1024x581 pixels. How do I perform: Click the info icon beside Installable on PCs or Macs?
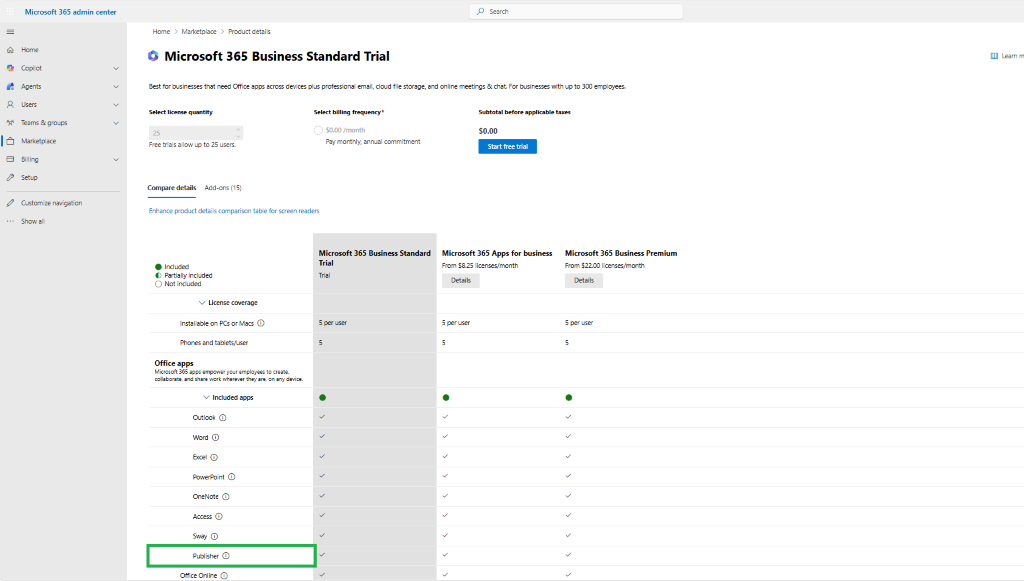pyautogui.click(x=261, y=323)
